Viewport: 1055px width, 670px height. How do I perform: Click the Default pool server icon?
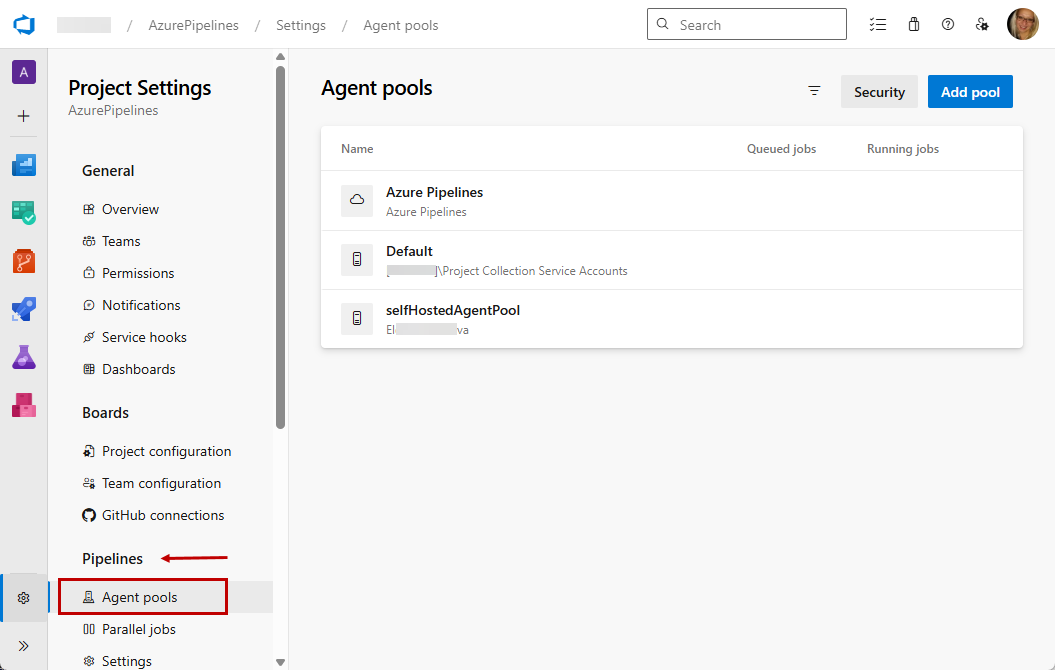tap(357, 260)
